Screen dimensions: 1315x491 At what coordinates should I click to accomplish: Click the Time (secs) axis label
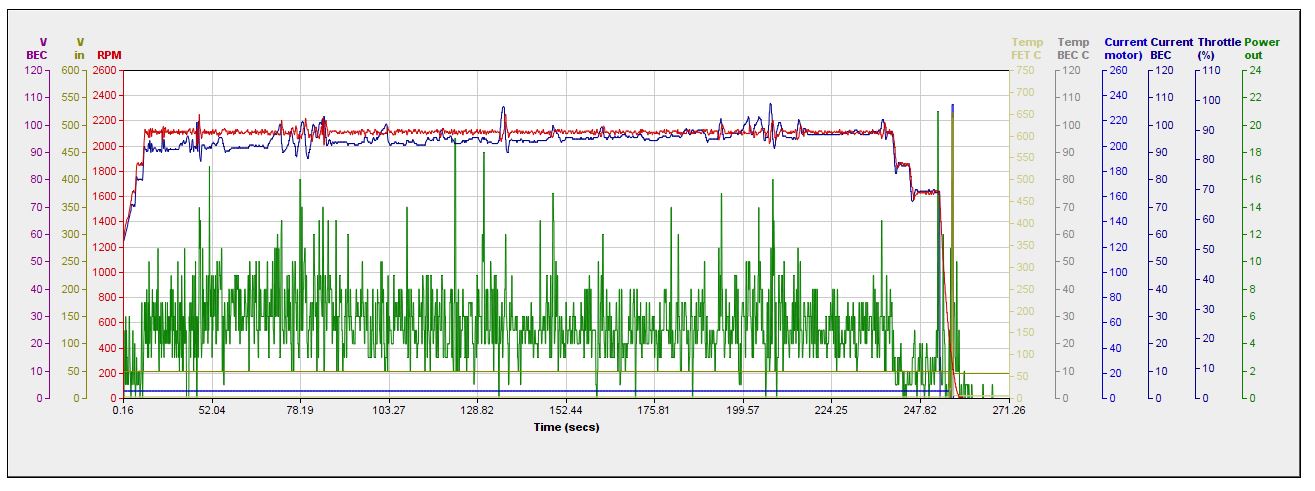coord(566,427)
